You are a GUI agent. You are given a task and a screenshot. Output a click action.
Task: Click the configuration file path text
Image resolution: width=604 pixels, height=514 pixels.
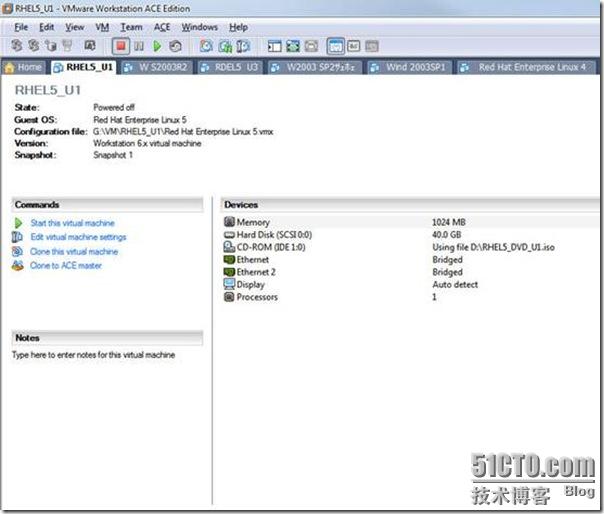pyautogui.click(x=183, y=132)
